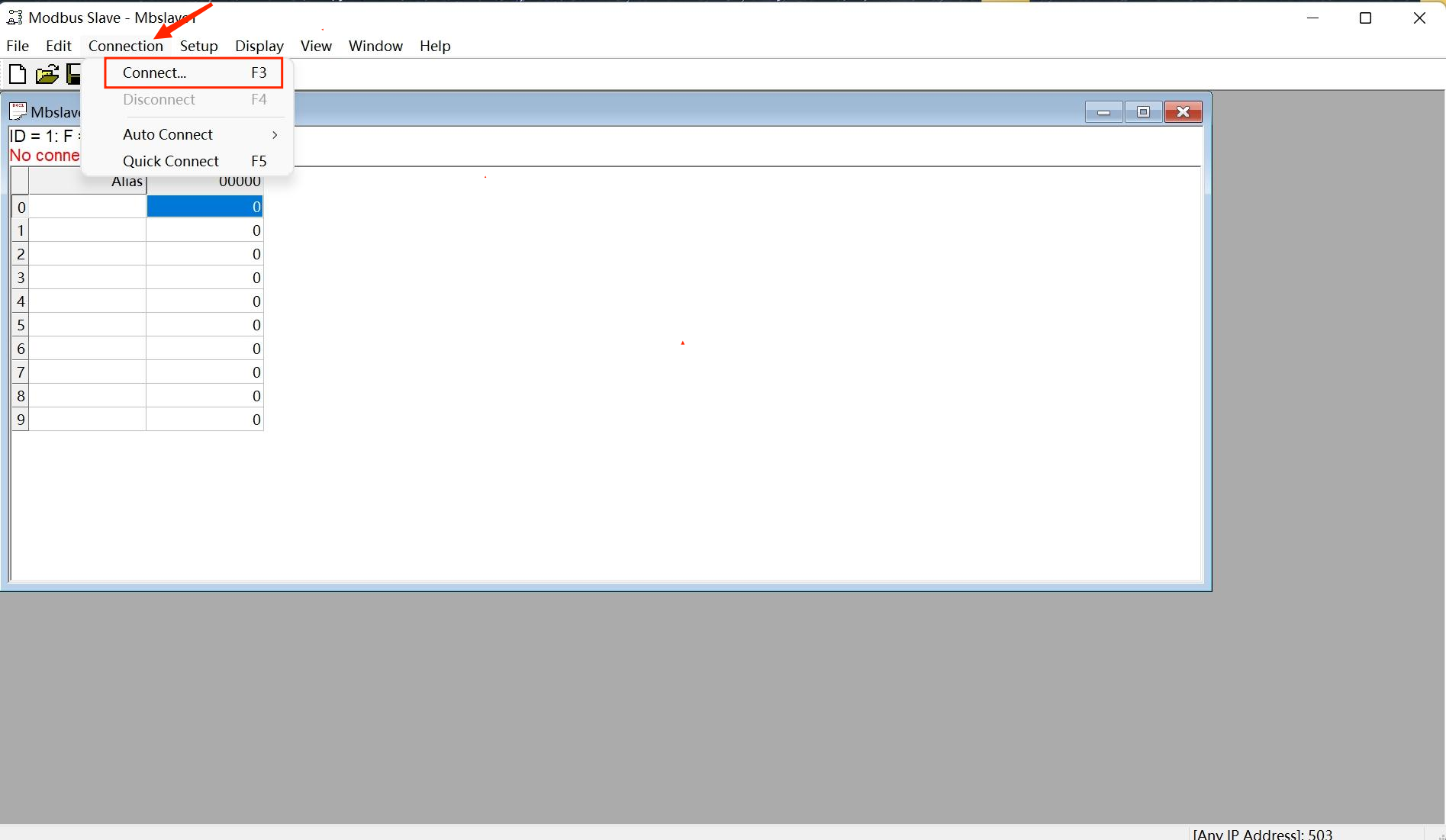
Task: Close the open Connection menu
Action: (126, 46)
